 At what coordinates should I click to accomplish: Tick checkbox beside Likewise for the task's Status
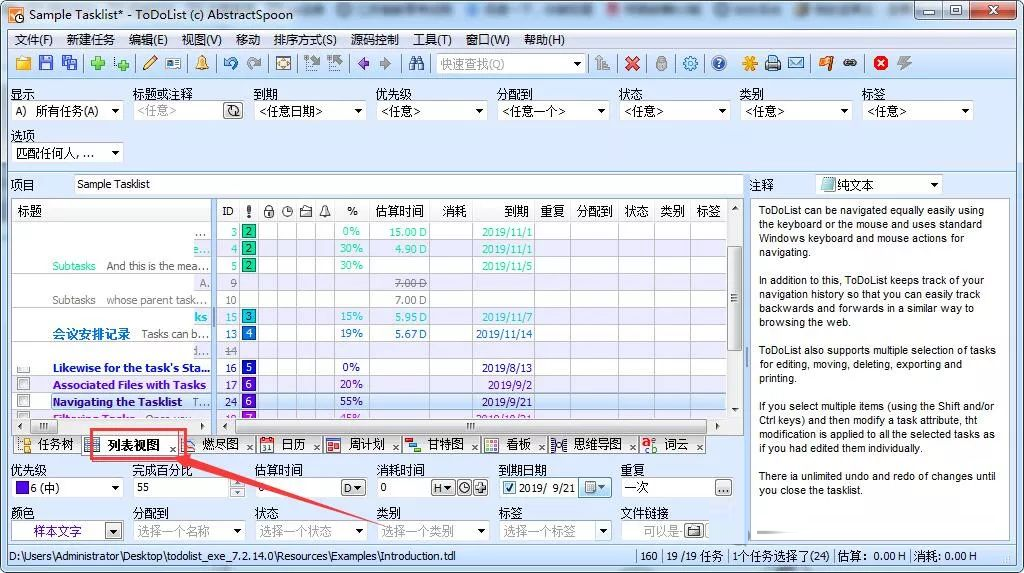[x=24, y=368]
